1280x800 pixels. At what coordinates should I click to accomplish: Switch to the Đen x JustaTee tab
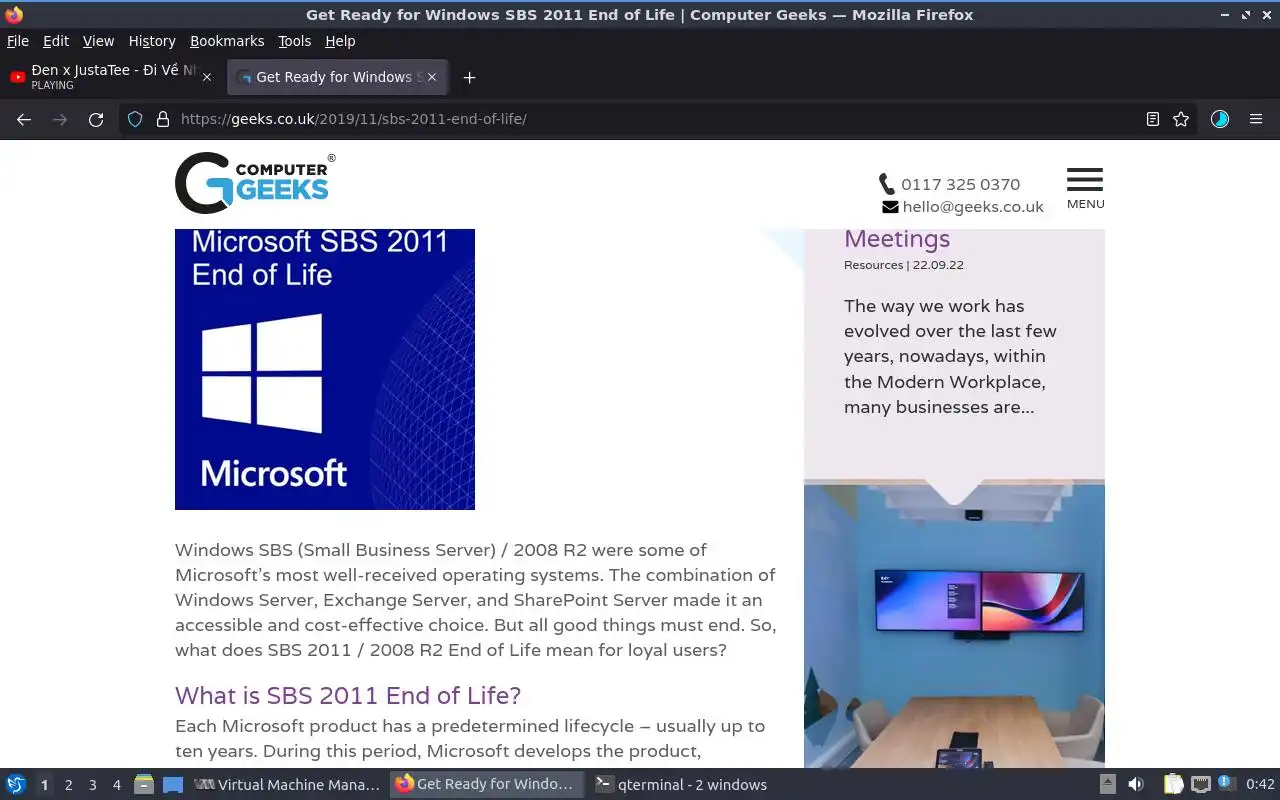click(x=111, y=77)
